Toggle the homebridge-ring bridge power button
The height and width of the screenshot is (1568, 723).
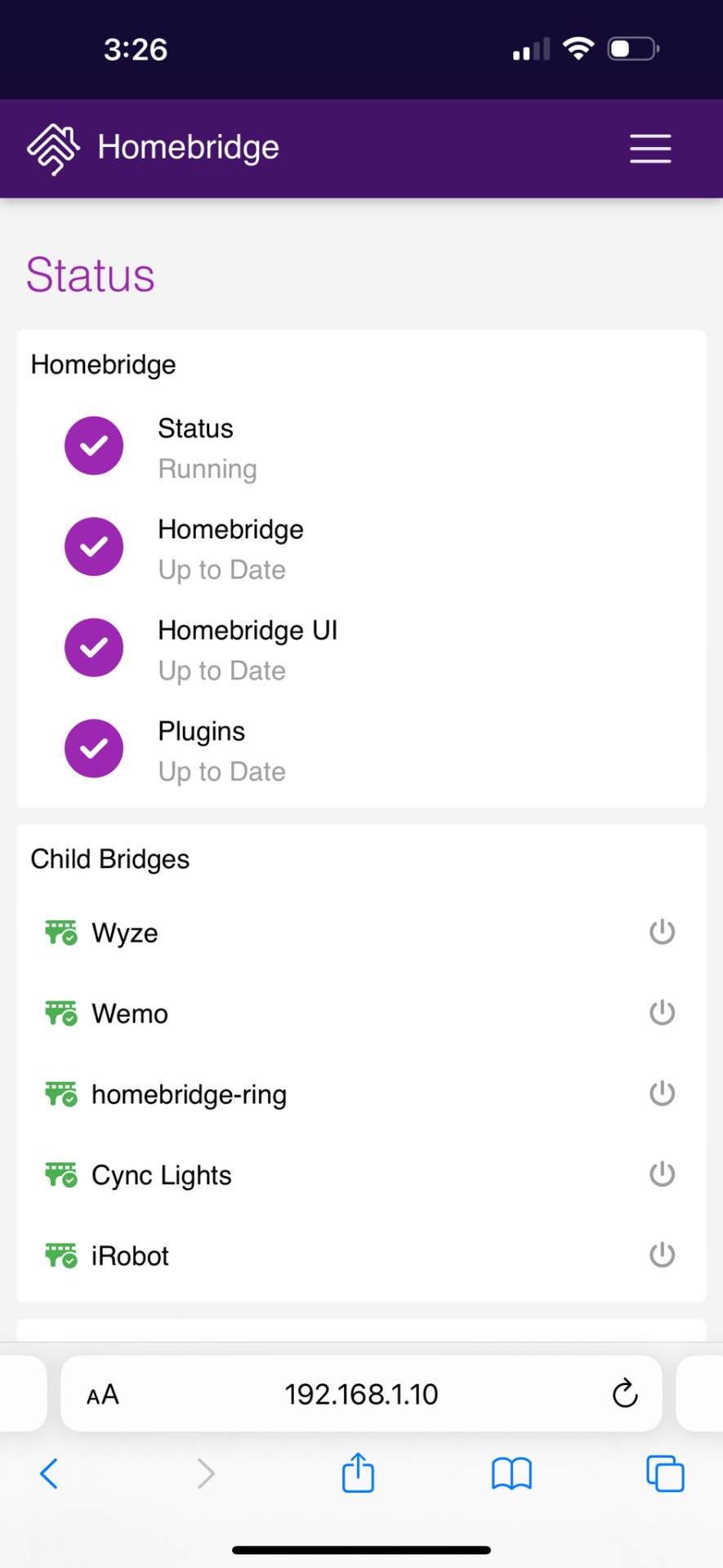[662, 1094]
